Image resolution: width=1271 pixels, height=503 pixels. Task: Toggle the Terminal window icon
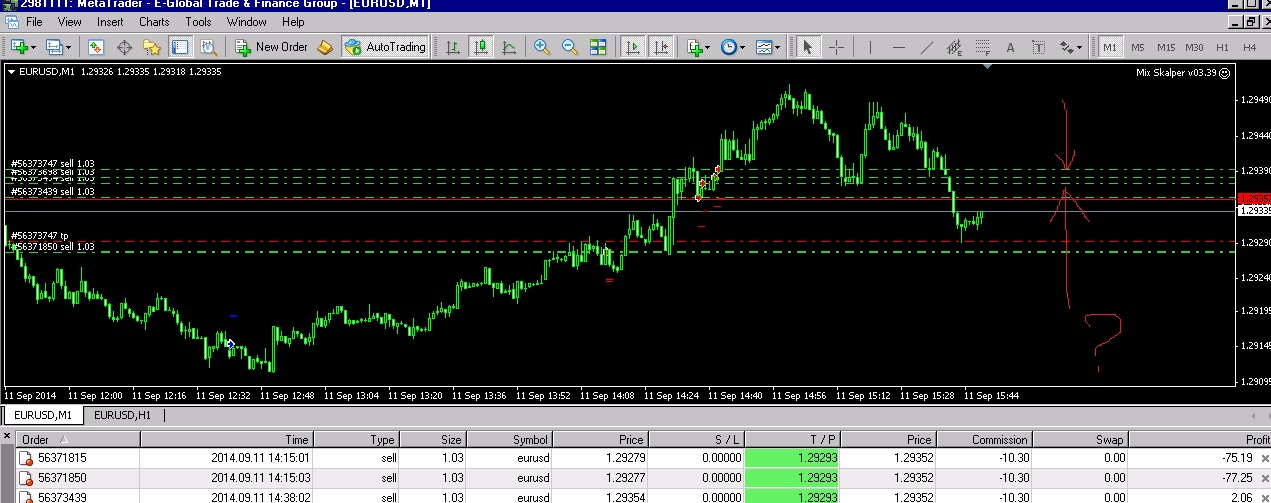tap(180, 46)
